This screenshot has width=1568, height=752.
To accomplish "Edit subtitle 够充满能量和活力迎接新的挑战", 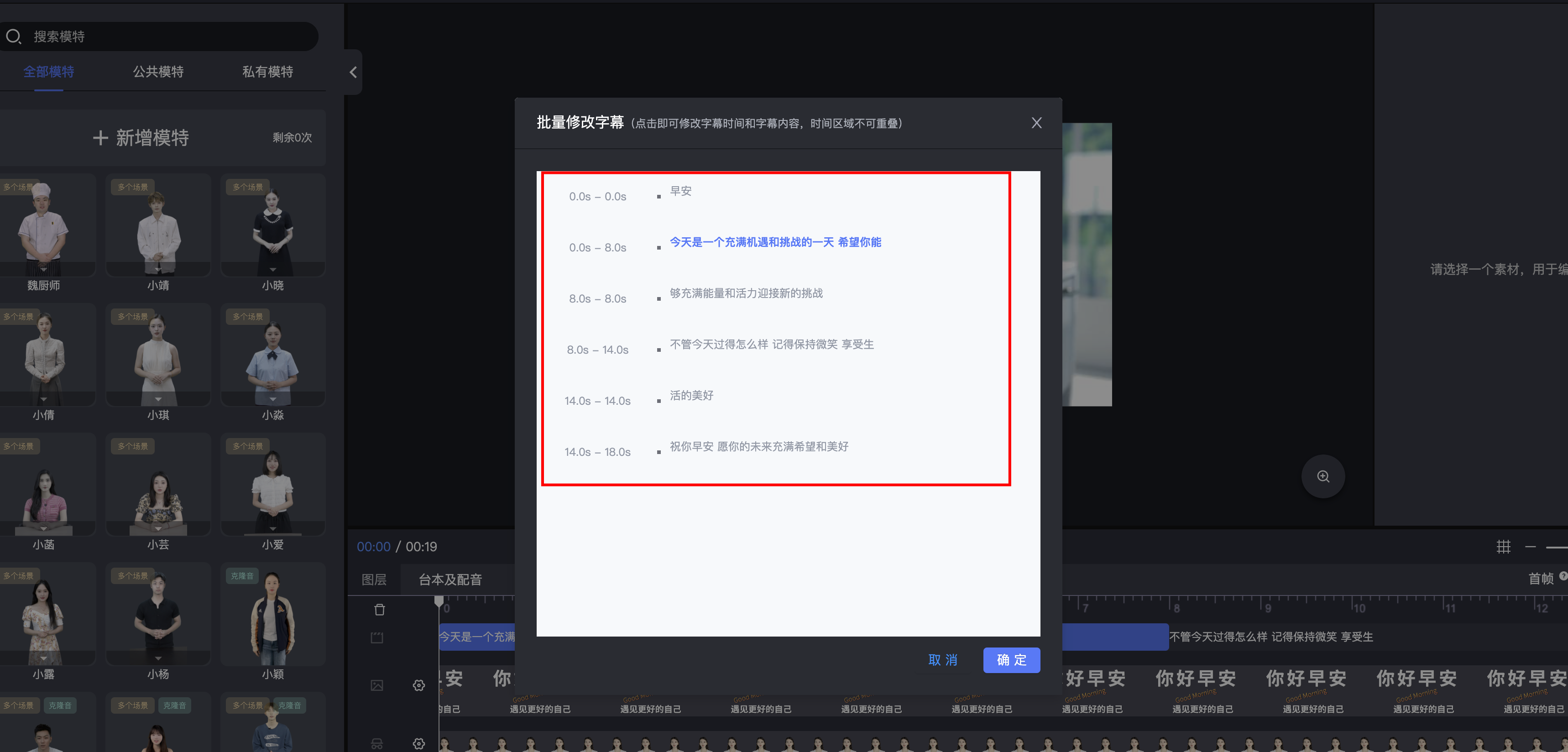I will point(746,293).
